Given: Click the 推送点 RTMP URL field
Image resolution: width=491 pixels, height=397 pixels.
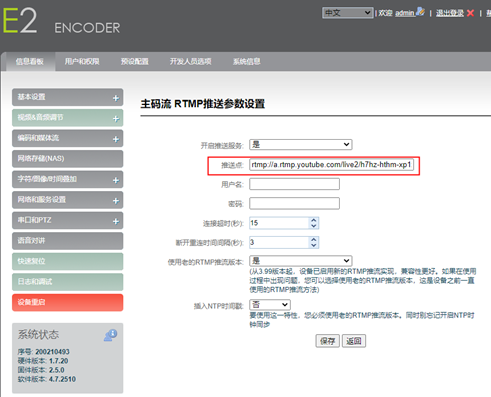Looking at the screenshot, I should pos(331,165).
